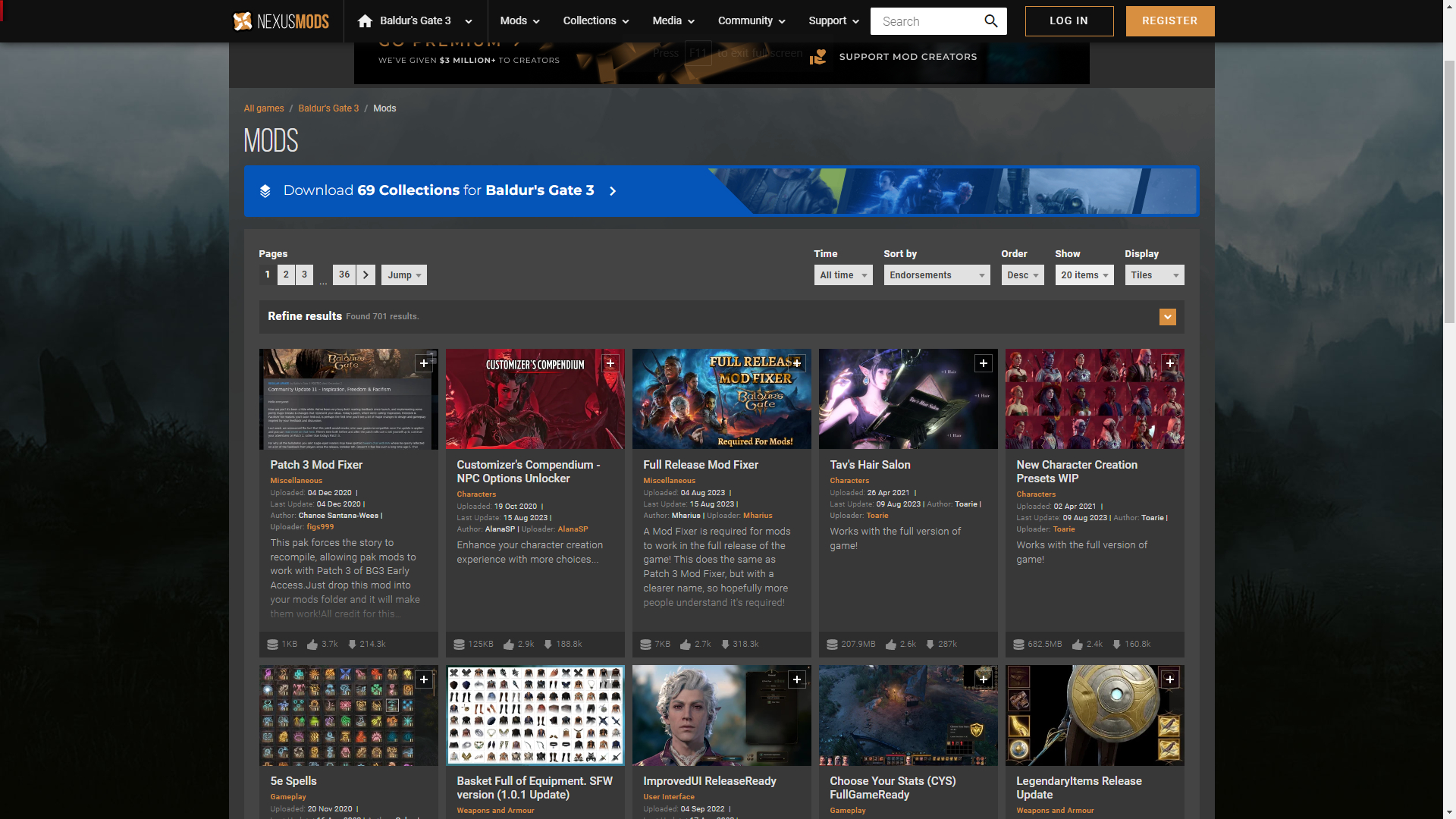Open the Media menu
The width and height of the screenshot is (1456, 819).
tap(673, 21)
